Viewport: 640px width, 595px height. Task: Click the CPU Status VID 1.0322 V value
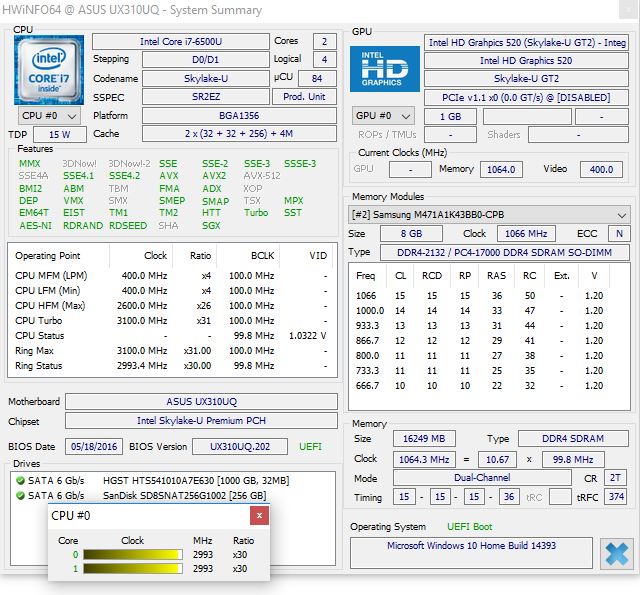pos(307,336)
